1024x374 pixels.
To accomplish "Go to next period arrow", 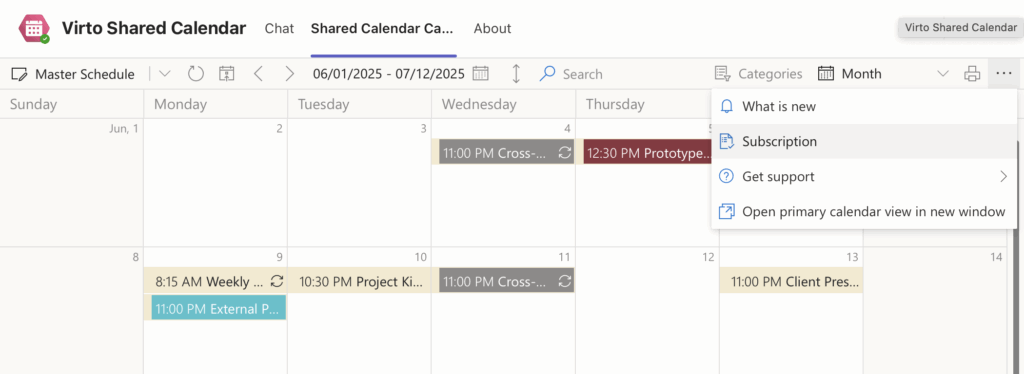I will click(290, 74).
